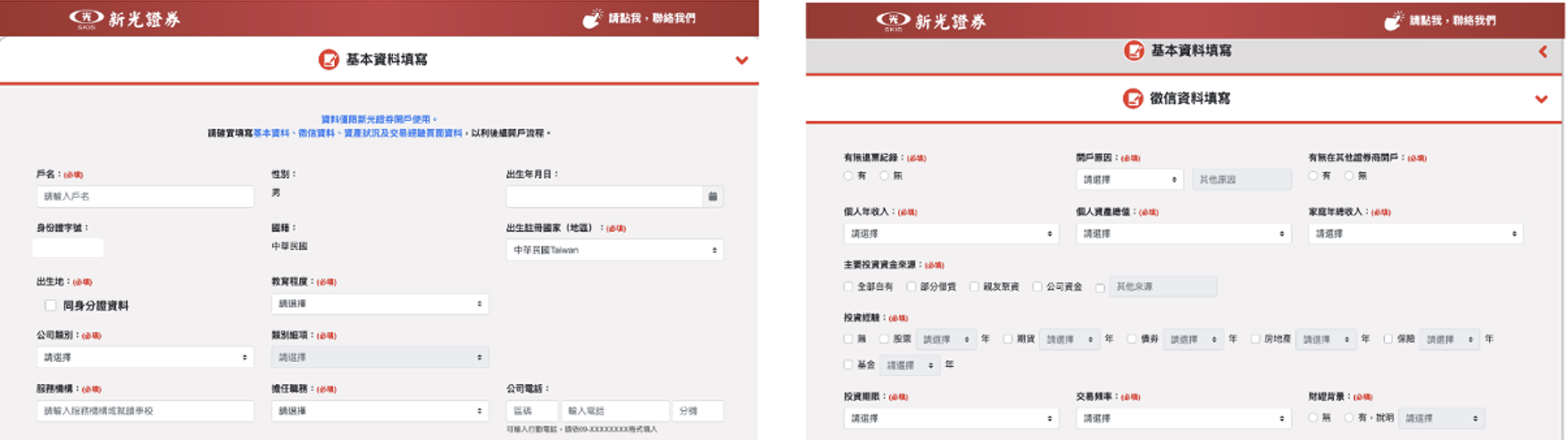
Task: Check the 全部自有 funding source
Action: [x=848, y=287]
